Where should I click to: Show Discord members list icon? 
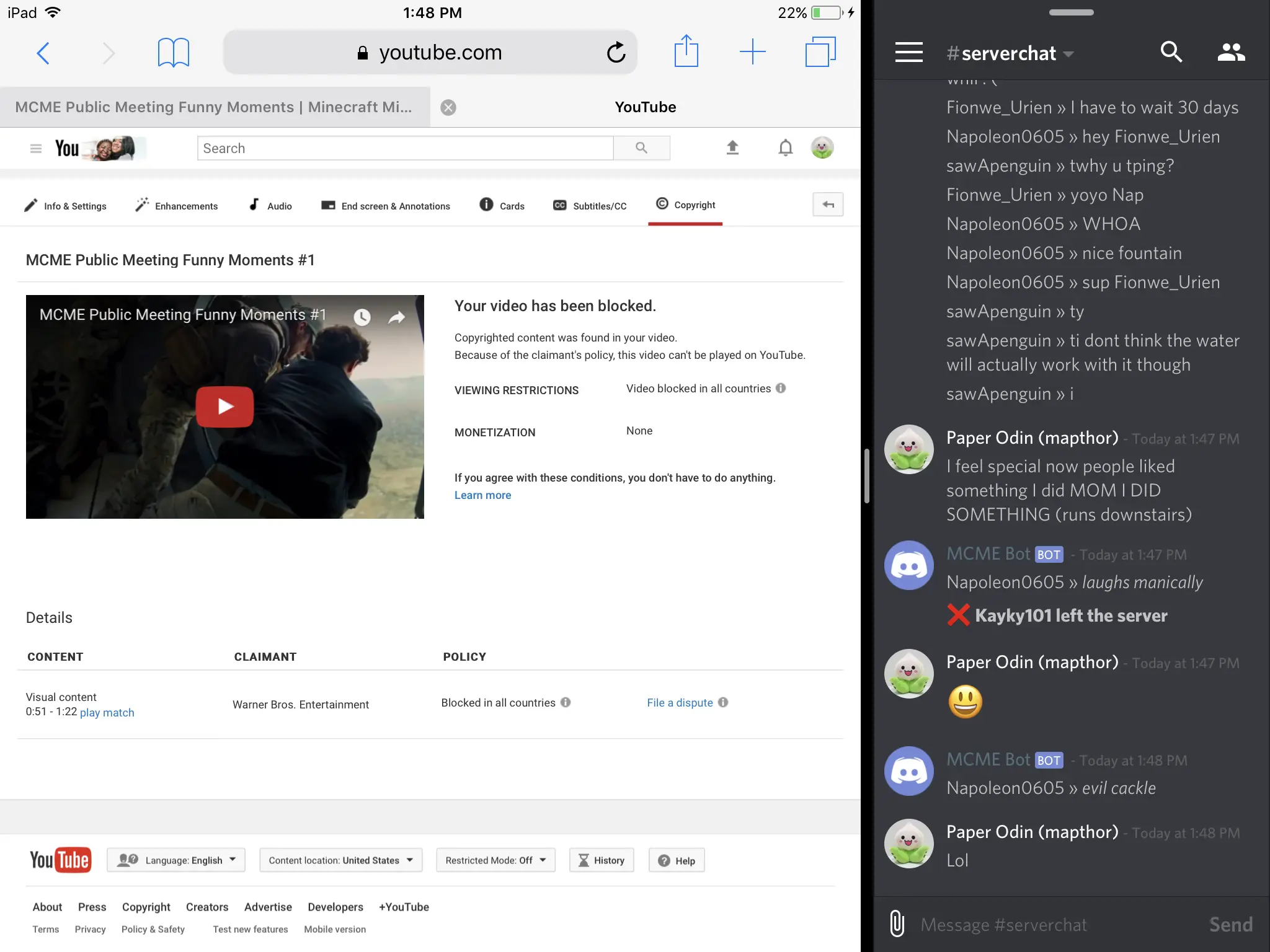[1231, 52]
